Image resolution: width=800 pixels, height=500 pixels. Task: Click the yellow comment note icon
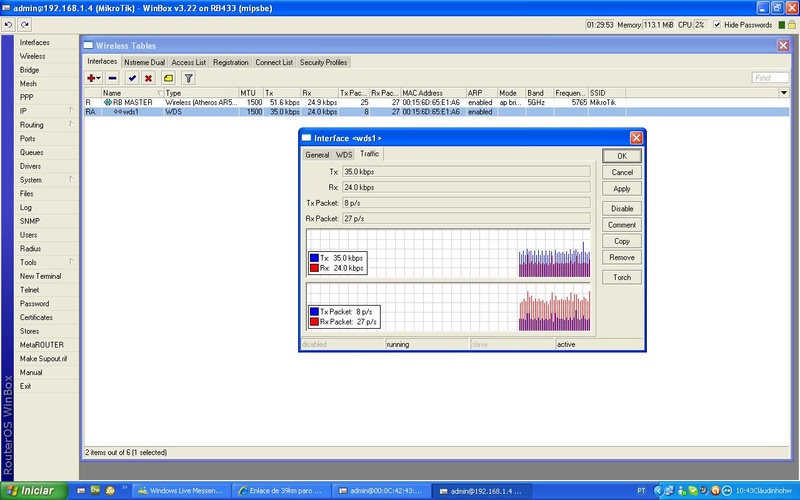click(x=168, y=78)
